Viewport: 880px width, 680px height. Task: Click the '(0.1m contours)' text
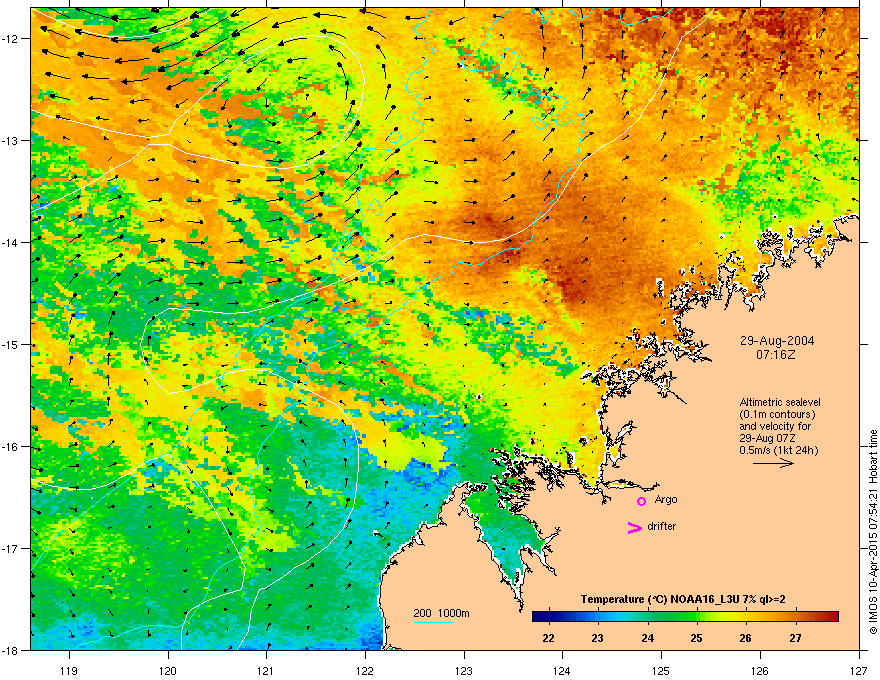pos(777,415)
